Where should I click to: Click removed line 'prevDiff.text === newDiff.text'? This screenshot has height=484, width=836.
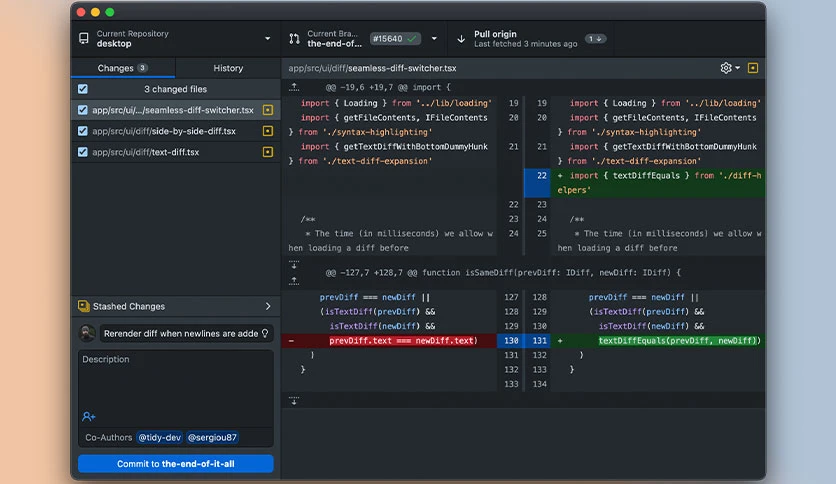click(x=403, y=341)
